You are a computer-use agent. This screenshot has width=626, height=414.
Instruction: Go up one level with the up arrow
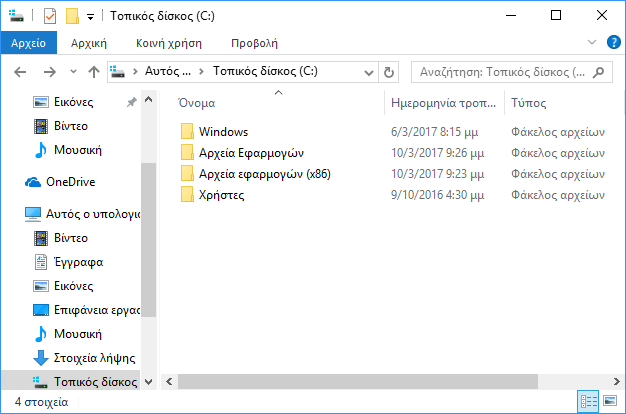(x=94, y=72)
